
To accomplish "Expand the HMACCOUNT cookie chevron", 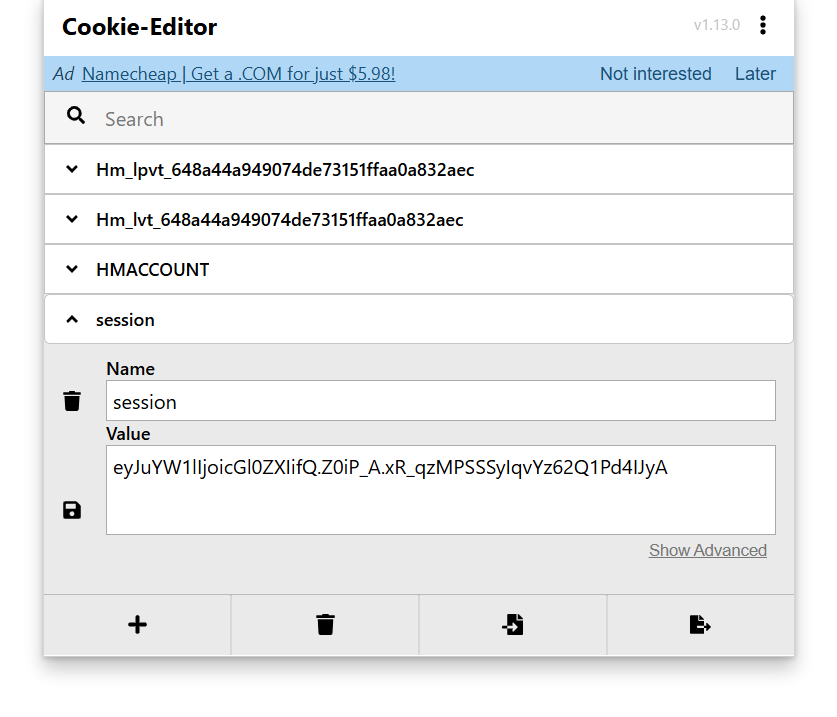I will tap(72, 270).
